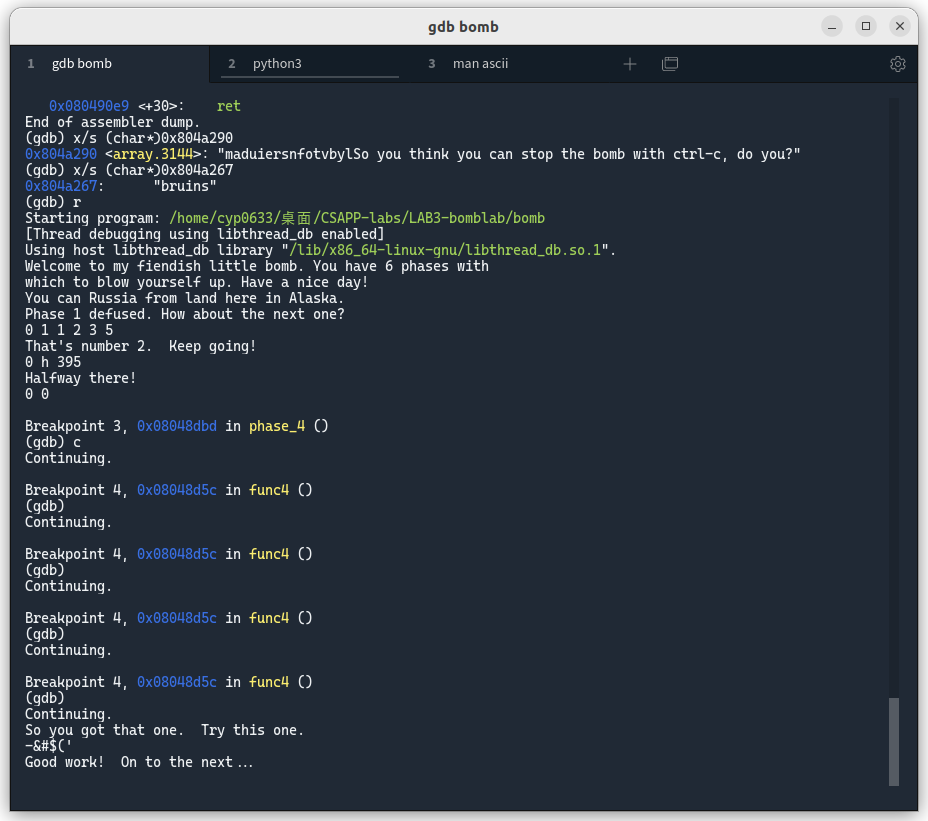The width and height of the screenshot is (928, 821).
Task: Click "Phase 1 defused" message line
Action: click(x=185, y=314)
